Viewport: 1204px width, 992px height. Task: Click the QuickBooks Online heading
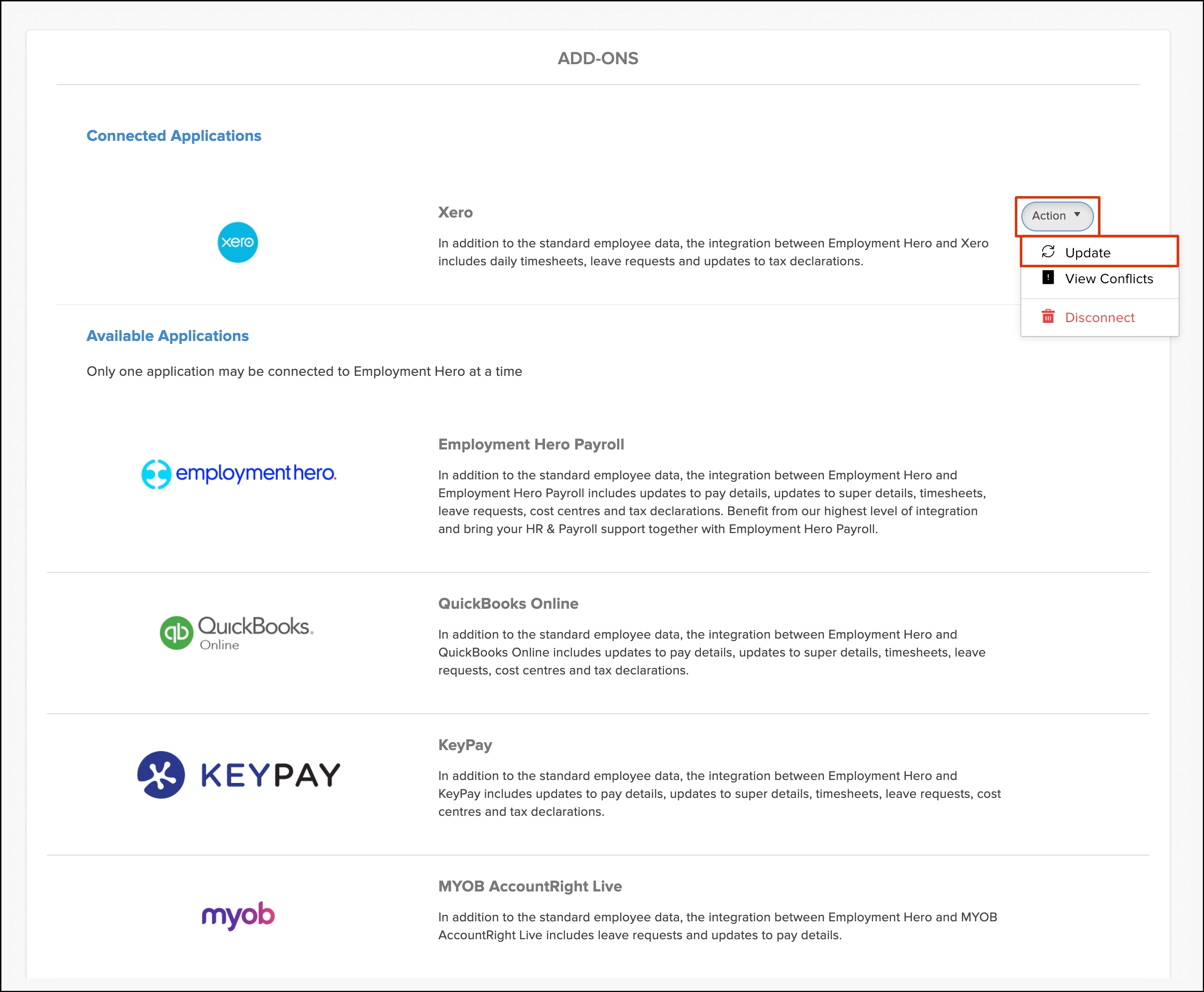pos(508,603)
